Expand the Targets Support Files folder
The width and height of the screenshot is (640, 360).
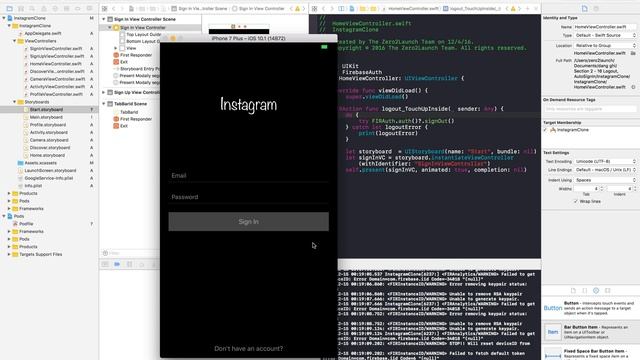pyautogui.click(x=9, y=254)
